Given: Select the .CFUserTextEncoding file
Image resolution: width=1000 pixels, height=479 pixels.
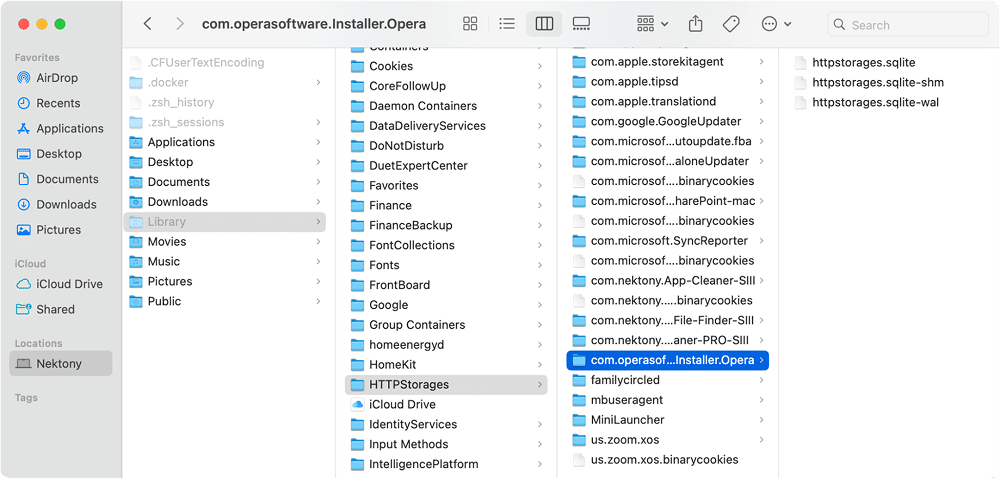Looking at the screenshot, I should [224, 63].
